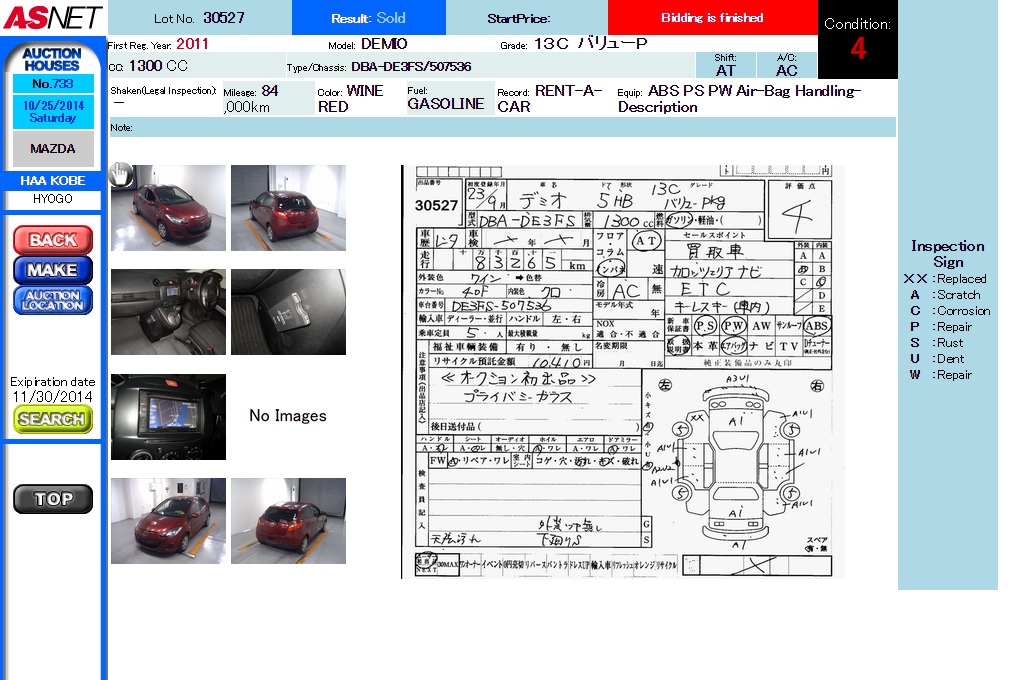Open the top-row front view car photo
Image resolution: width=1029 pixels, height=680 pixels.
tap(170, 208)
